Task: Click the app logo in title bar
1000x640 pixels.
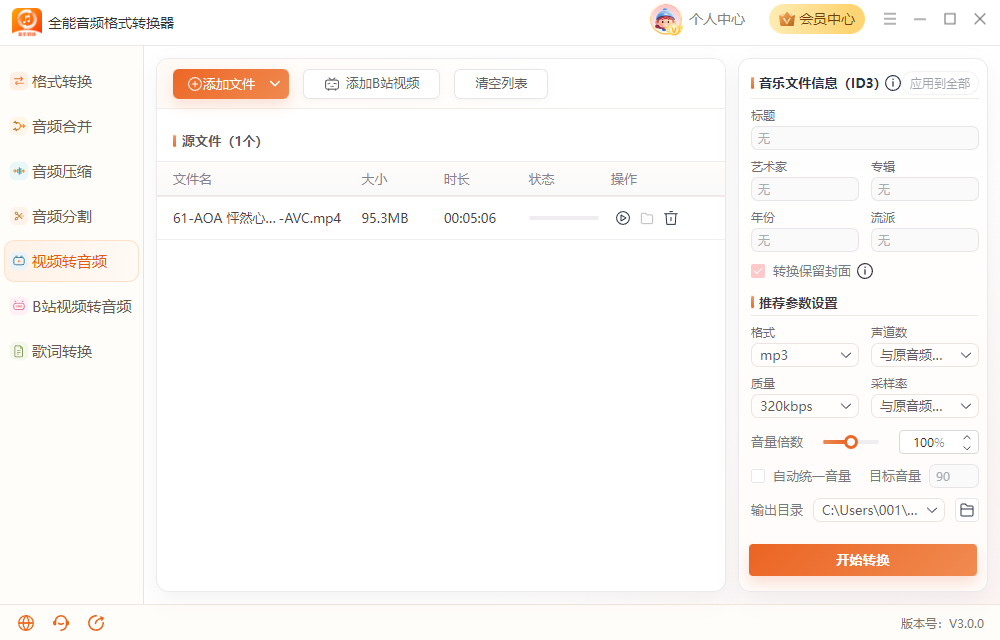Action: click(x=27, y=22)
